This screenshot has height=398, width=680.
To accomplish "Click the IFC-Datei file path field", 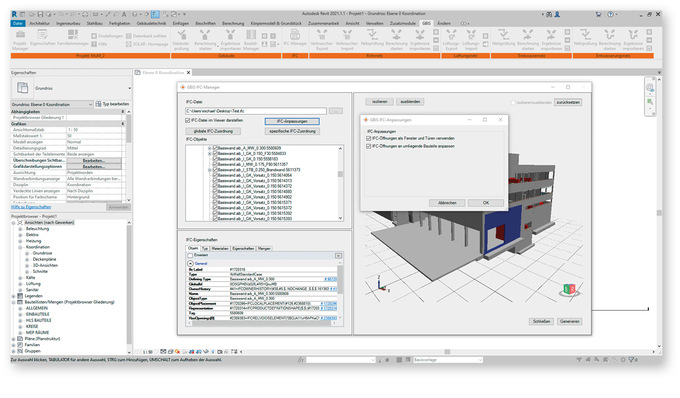I will [256, 111].
